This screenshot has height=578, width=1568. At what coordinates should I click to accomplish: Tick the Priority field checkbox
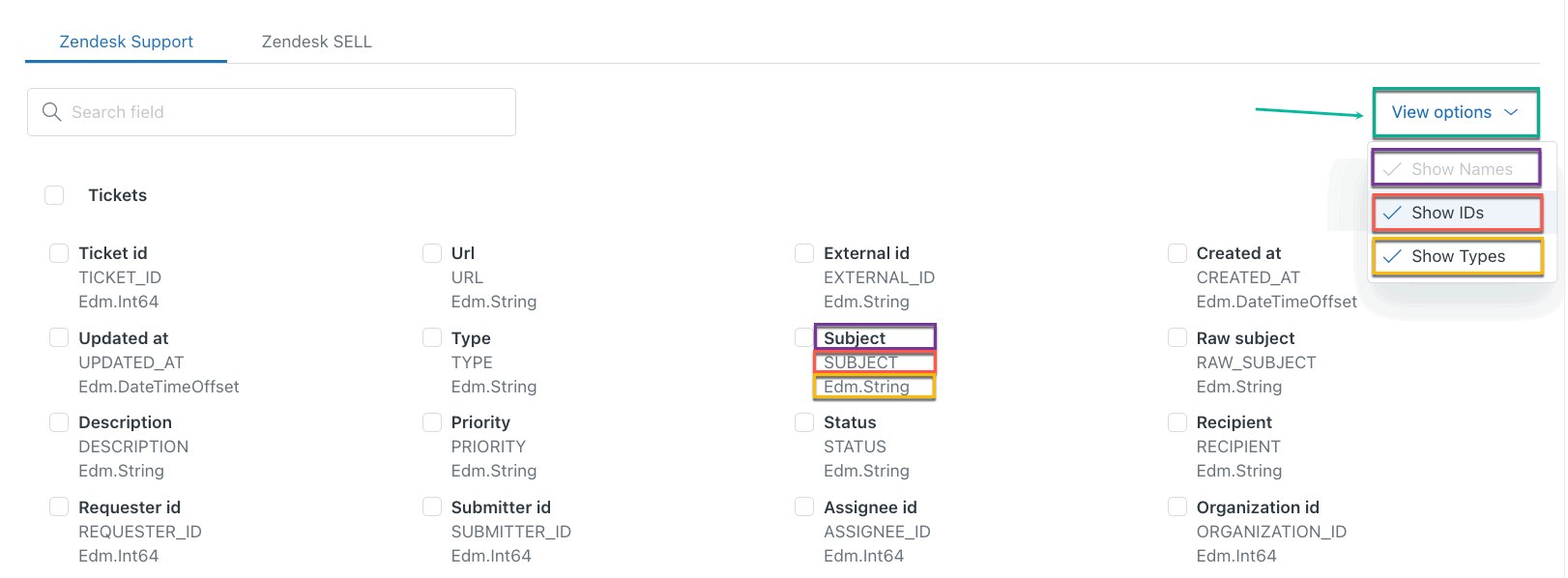click(432, 422)
